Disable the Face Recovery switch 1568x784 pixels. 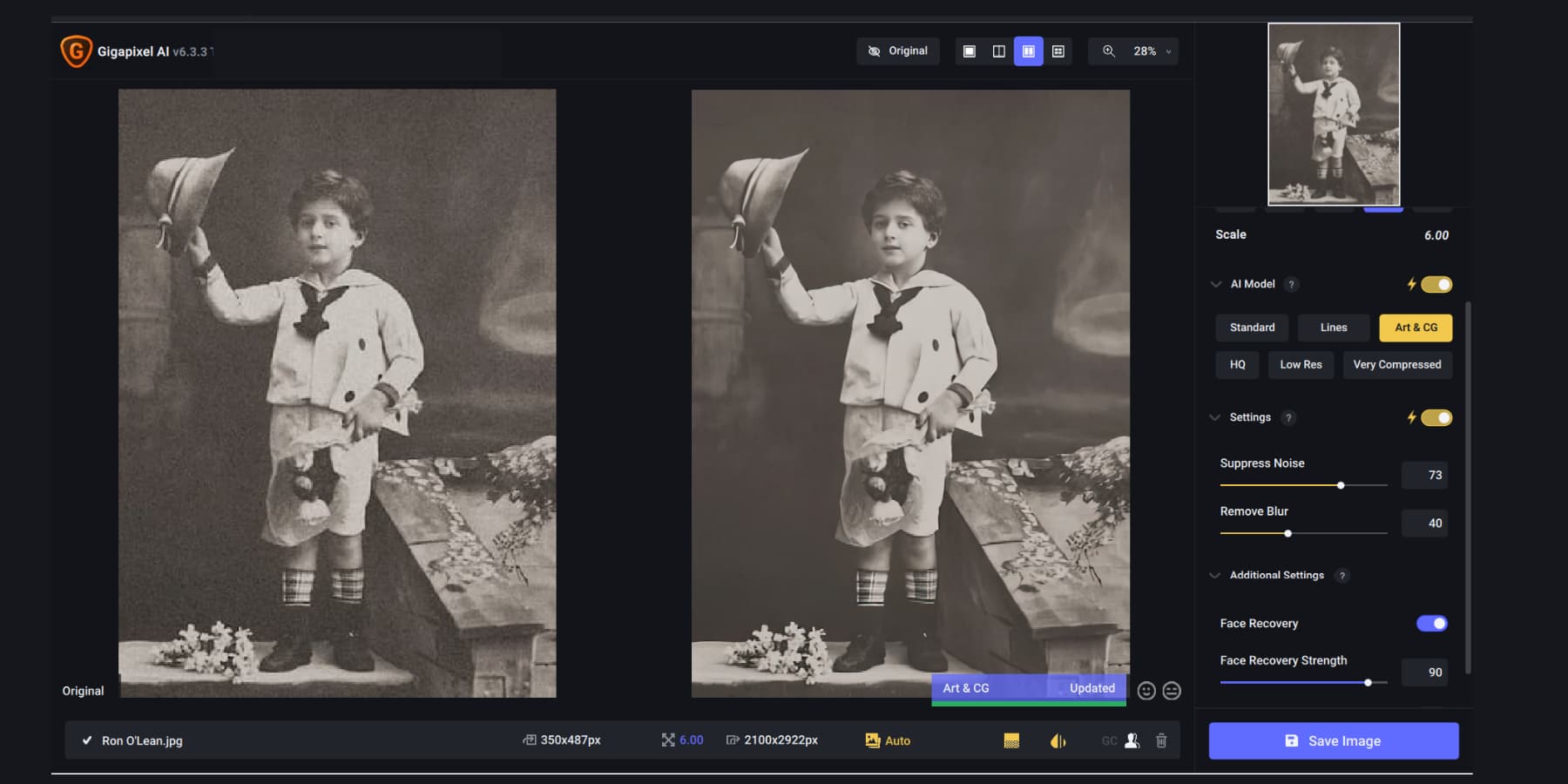[x=1434, y=623]
